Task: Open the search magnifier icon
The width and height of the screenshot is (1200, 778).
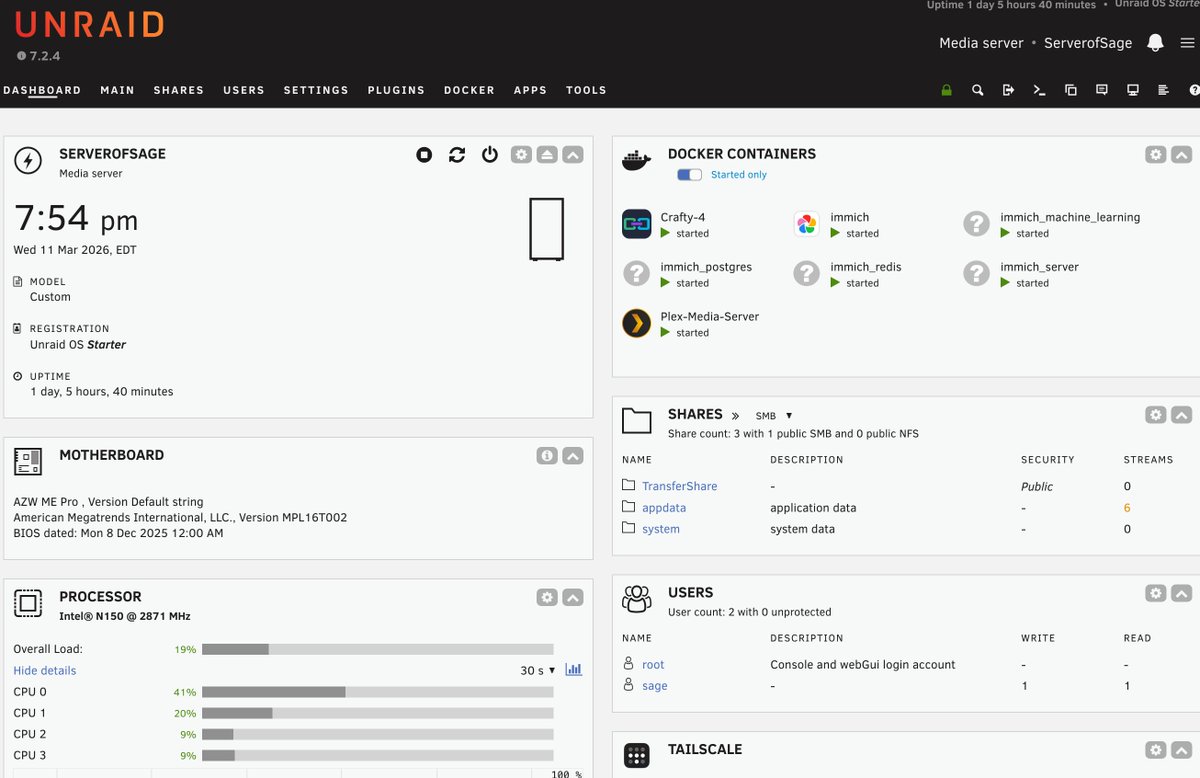Action: coord(977,90)
